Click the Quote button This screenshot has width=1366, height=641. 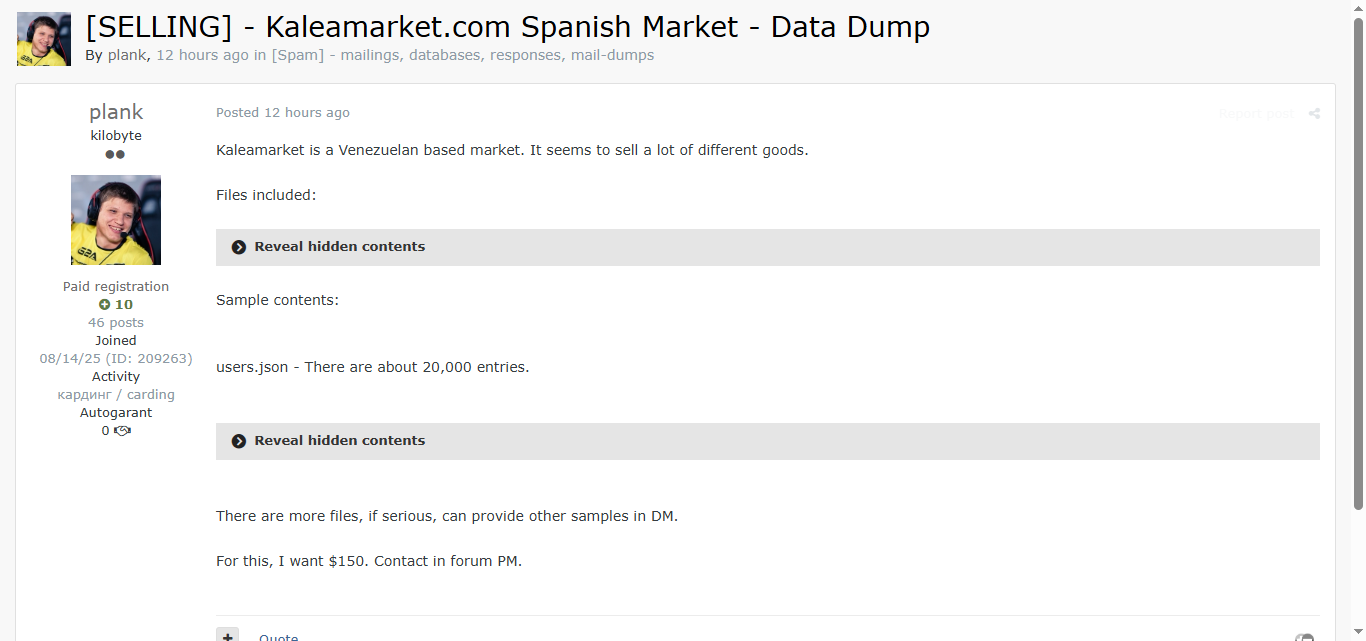278,636
